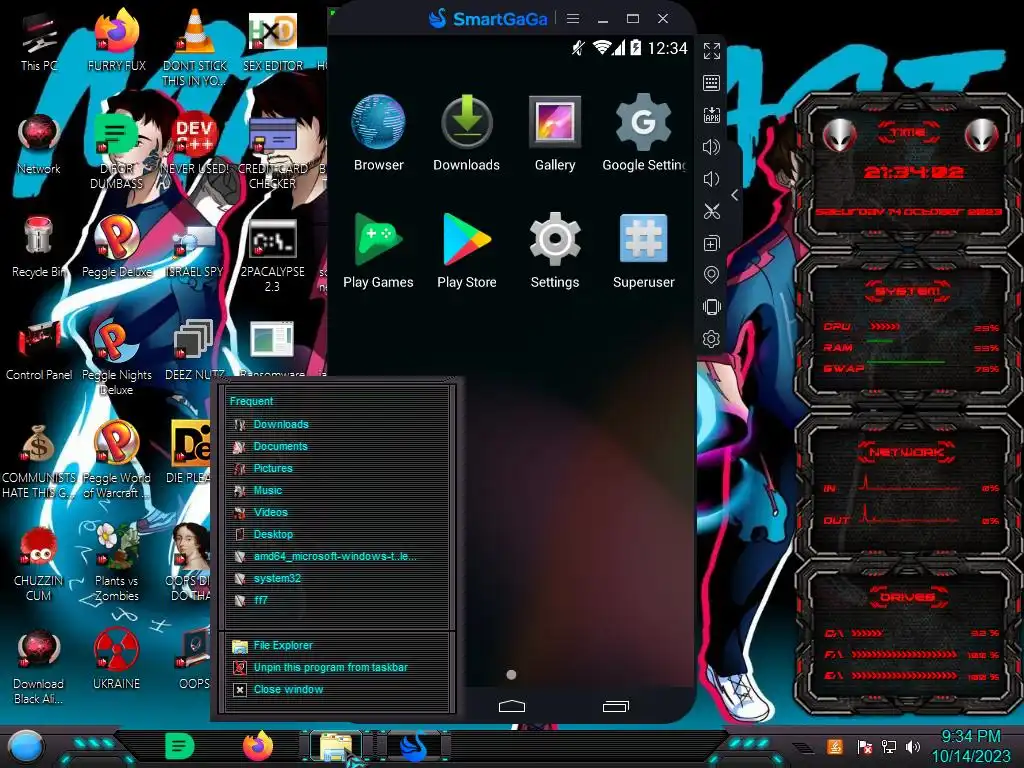Open green chat app on taskbar
Image resolution: width=1024 pixels, height=768 pixels.
pyautogui.click(x=180, y=746)
